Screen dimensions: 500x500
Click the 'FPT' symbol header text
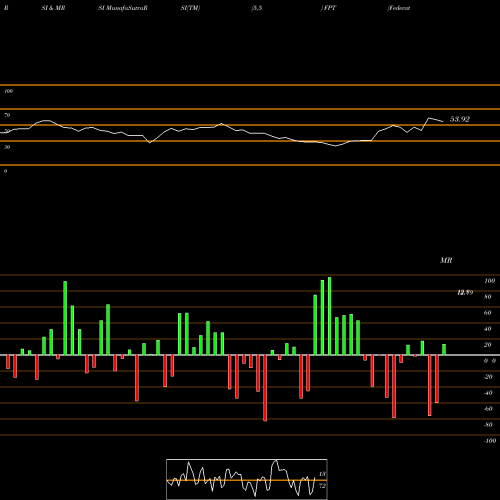329,8
